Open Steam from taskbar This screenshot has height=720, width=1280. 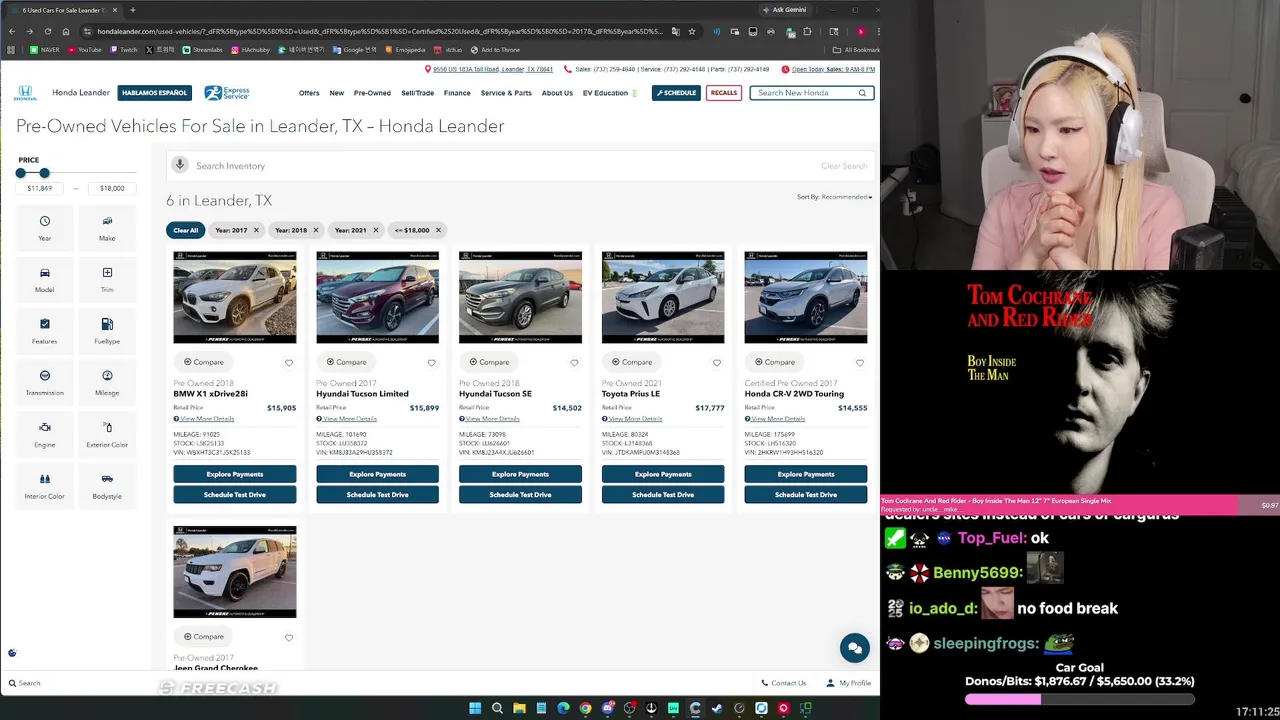717,708
